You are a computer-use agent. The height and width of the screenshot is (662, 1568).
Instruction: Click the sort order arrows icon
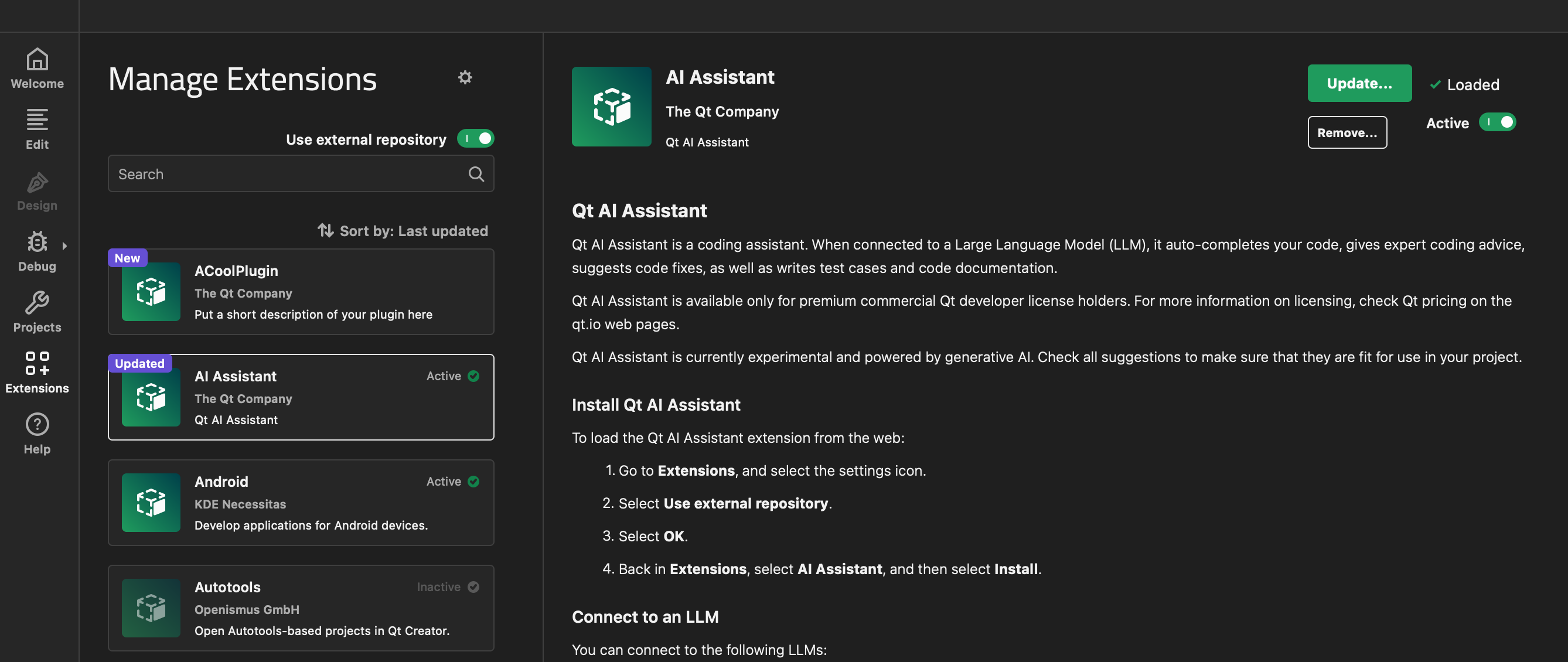click(325, 230)
